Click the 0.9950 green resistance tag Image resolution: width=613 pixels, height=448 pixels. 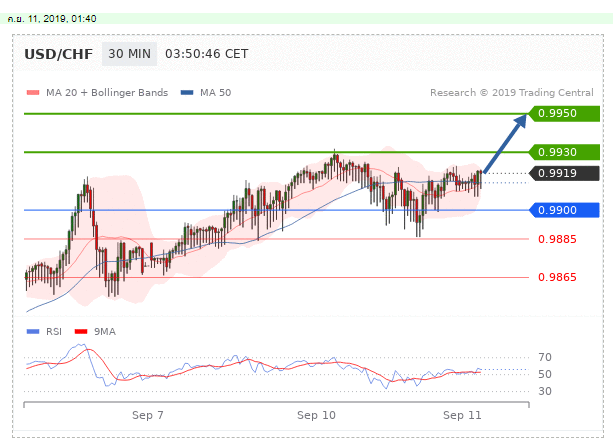pyautogui.click(x=564, y=113)
